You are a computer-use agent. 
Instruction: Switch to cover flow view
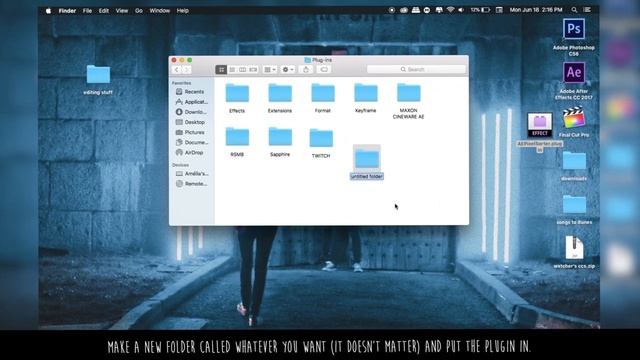253,70
